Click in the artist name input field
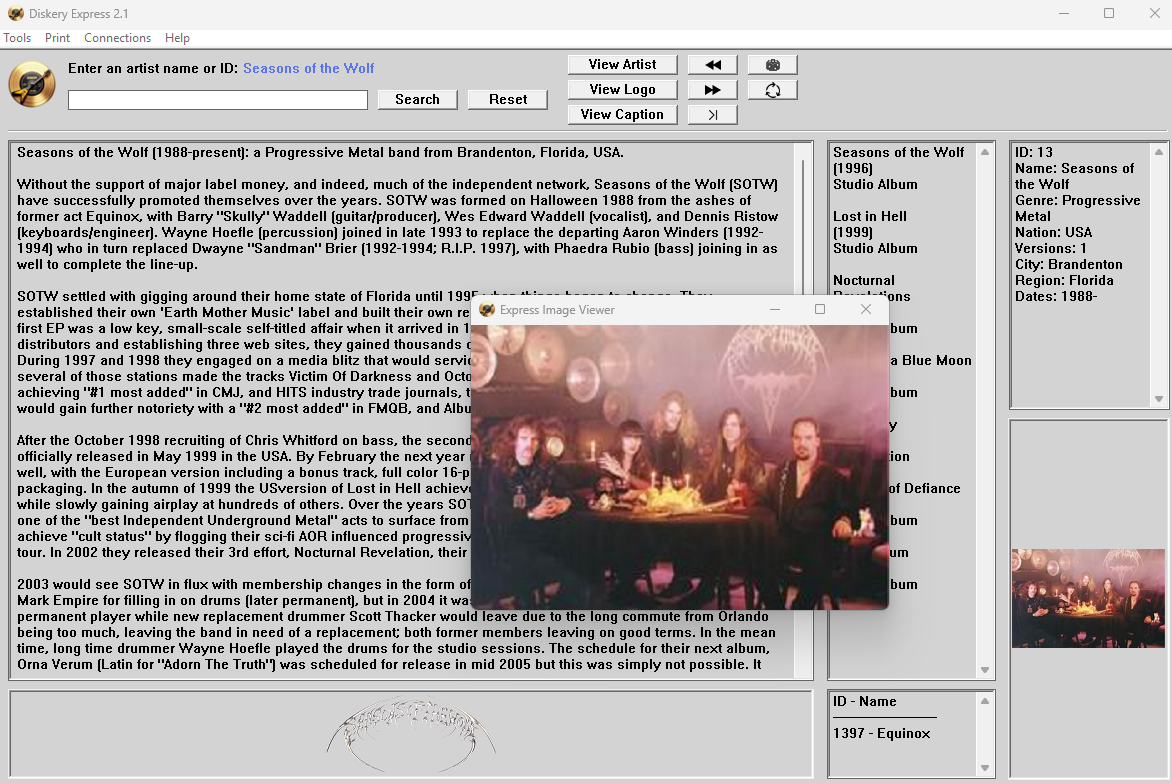The width and height of the screenshot is (1172, 783). [x=218, y=100]
